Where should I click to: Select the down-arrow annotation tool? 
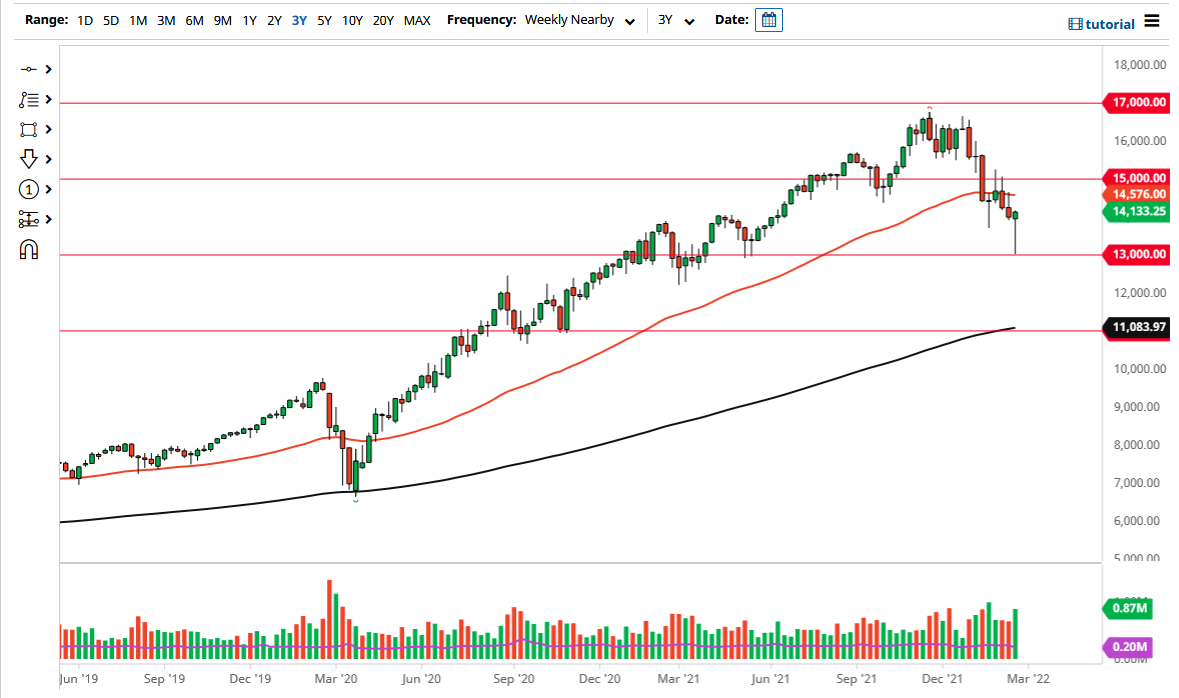point(29,159)
